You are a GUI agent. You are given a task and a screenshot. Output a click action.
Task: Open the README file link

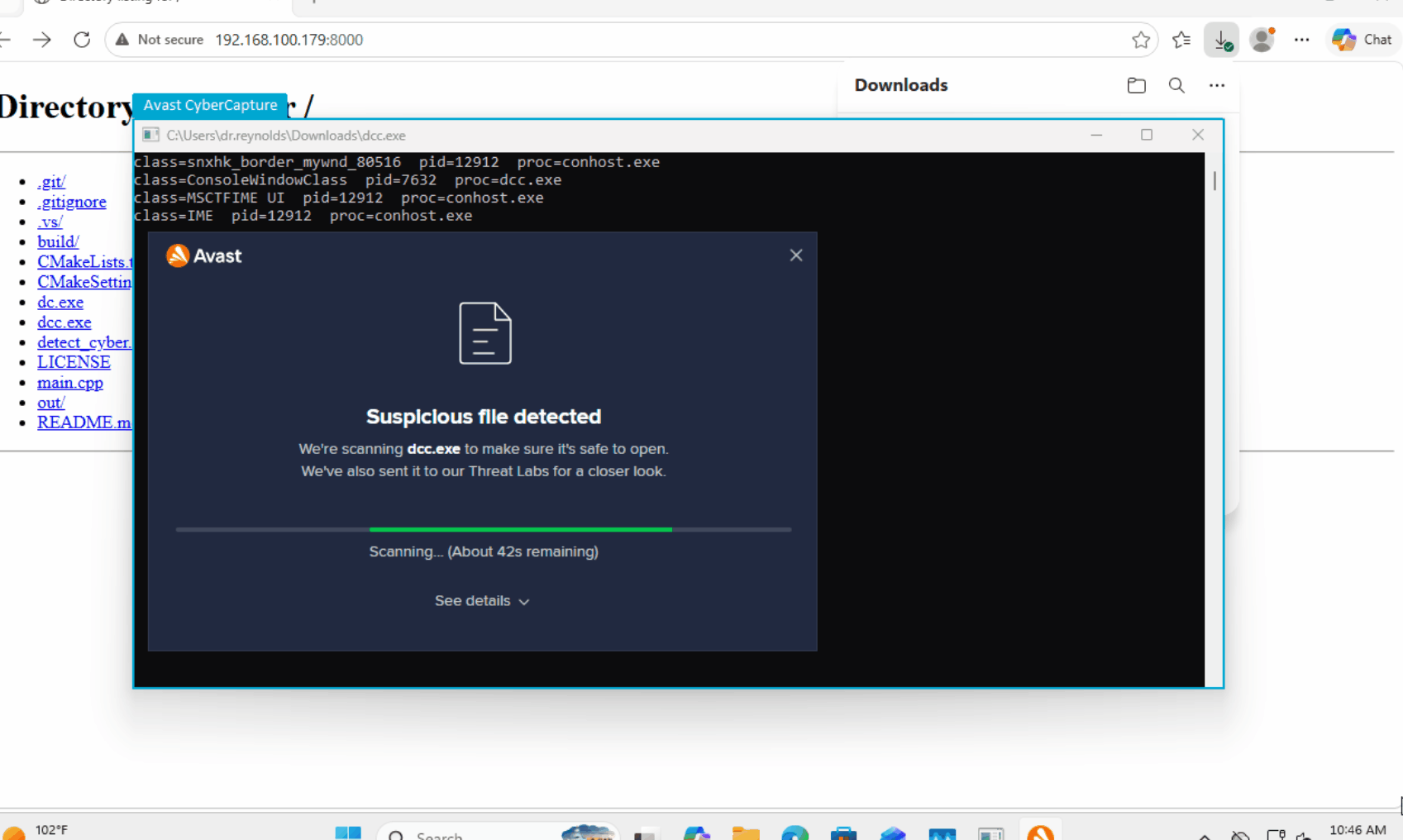coord(84,422)
